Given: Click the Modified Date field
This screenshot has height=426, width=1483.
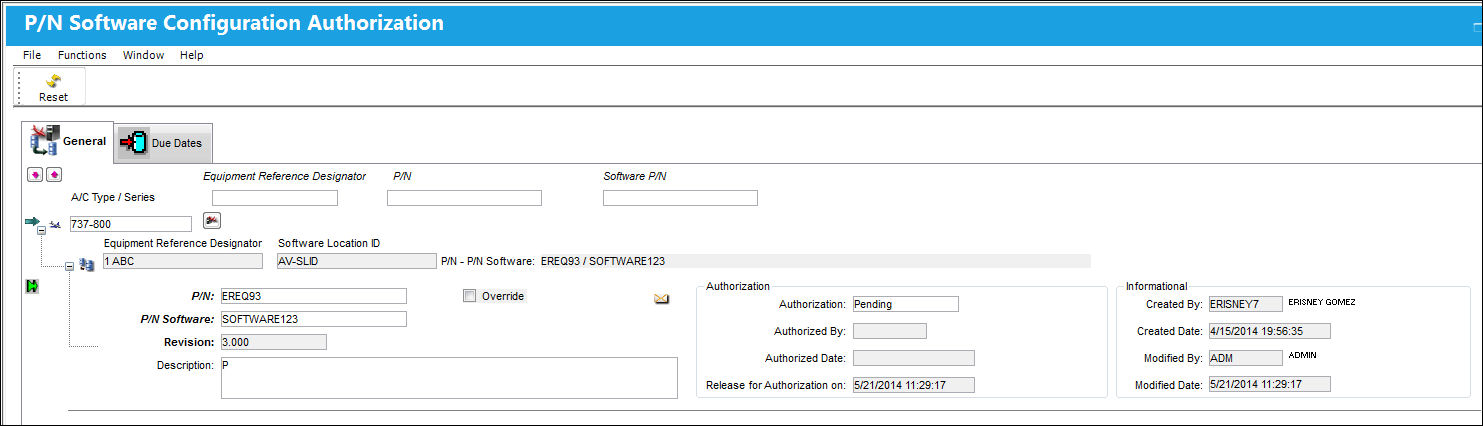Looking at the screenshot, I should [x=1270, y=384].
